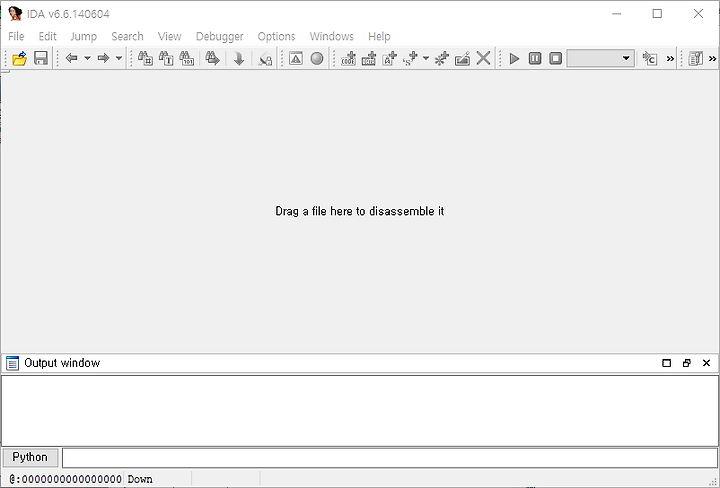Click the string style 's' plus icon

click(410, 58)
